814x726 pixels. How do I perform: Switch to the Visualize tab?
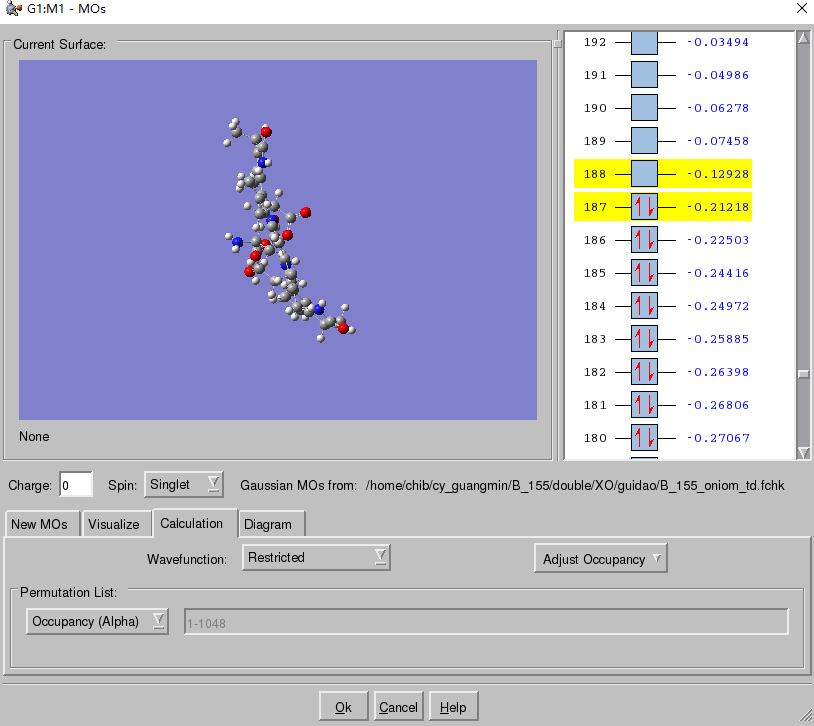click(x=114, y=524)
